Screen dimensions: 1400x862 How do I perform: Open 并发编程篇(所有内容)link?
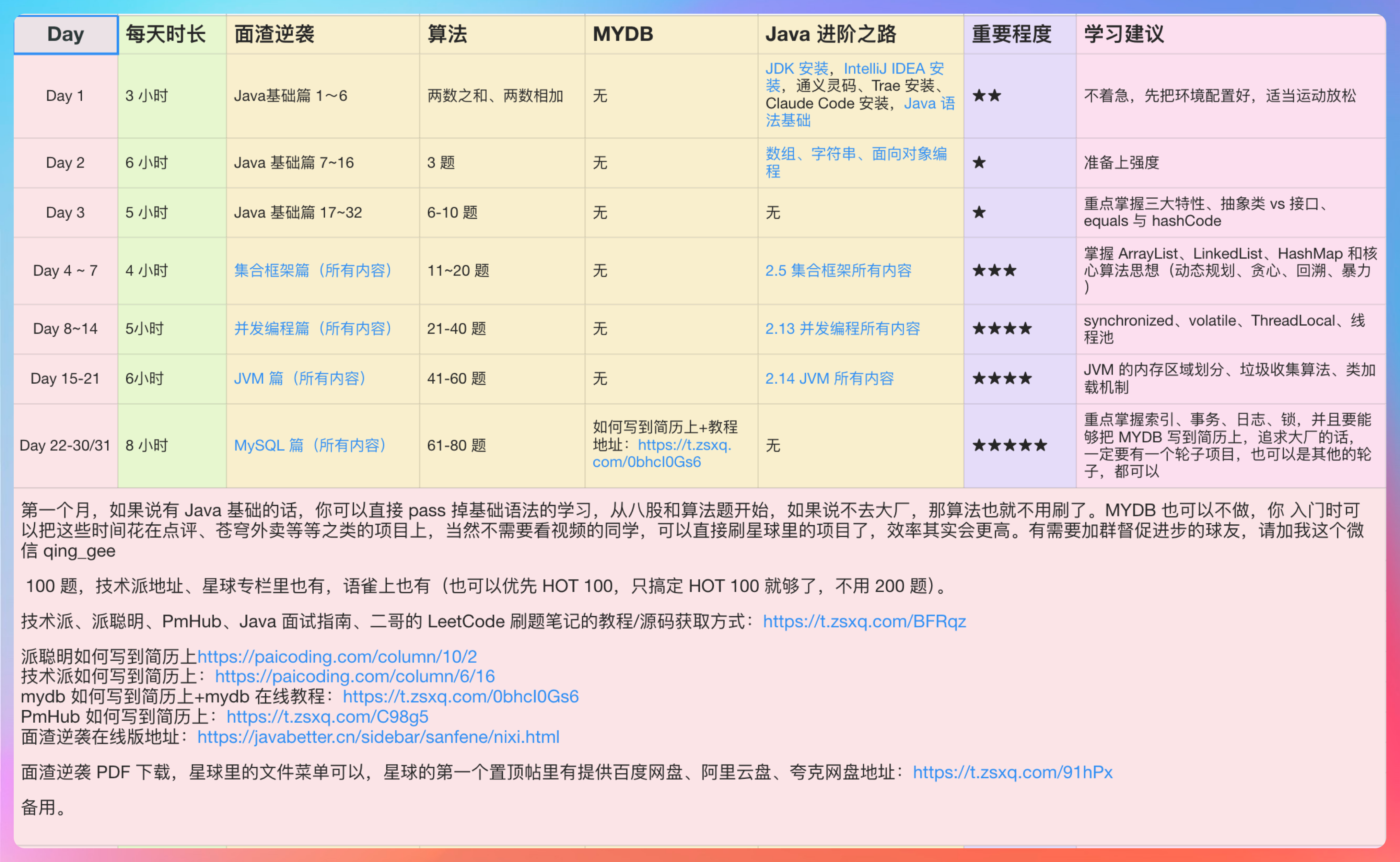tap(313, 328)
